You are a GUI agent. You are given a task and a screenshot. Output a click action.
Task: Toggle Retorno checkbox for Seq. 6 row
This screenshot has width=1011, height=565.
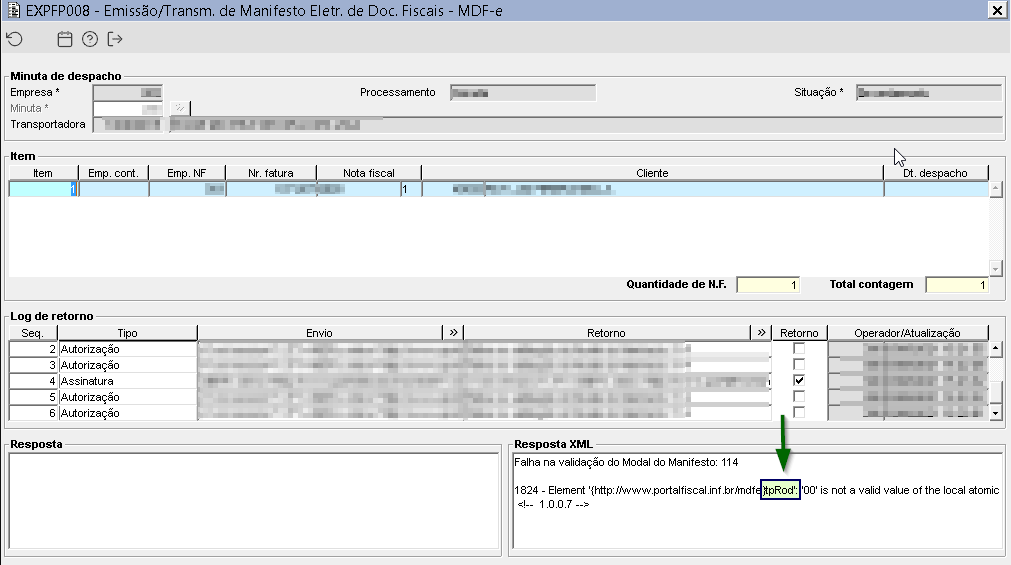click(x=799, y=412)
